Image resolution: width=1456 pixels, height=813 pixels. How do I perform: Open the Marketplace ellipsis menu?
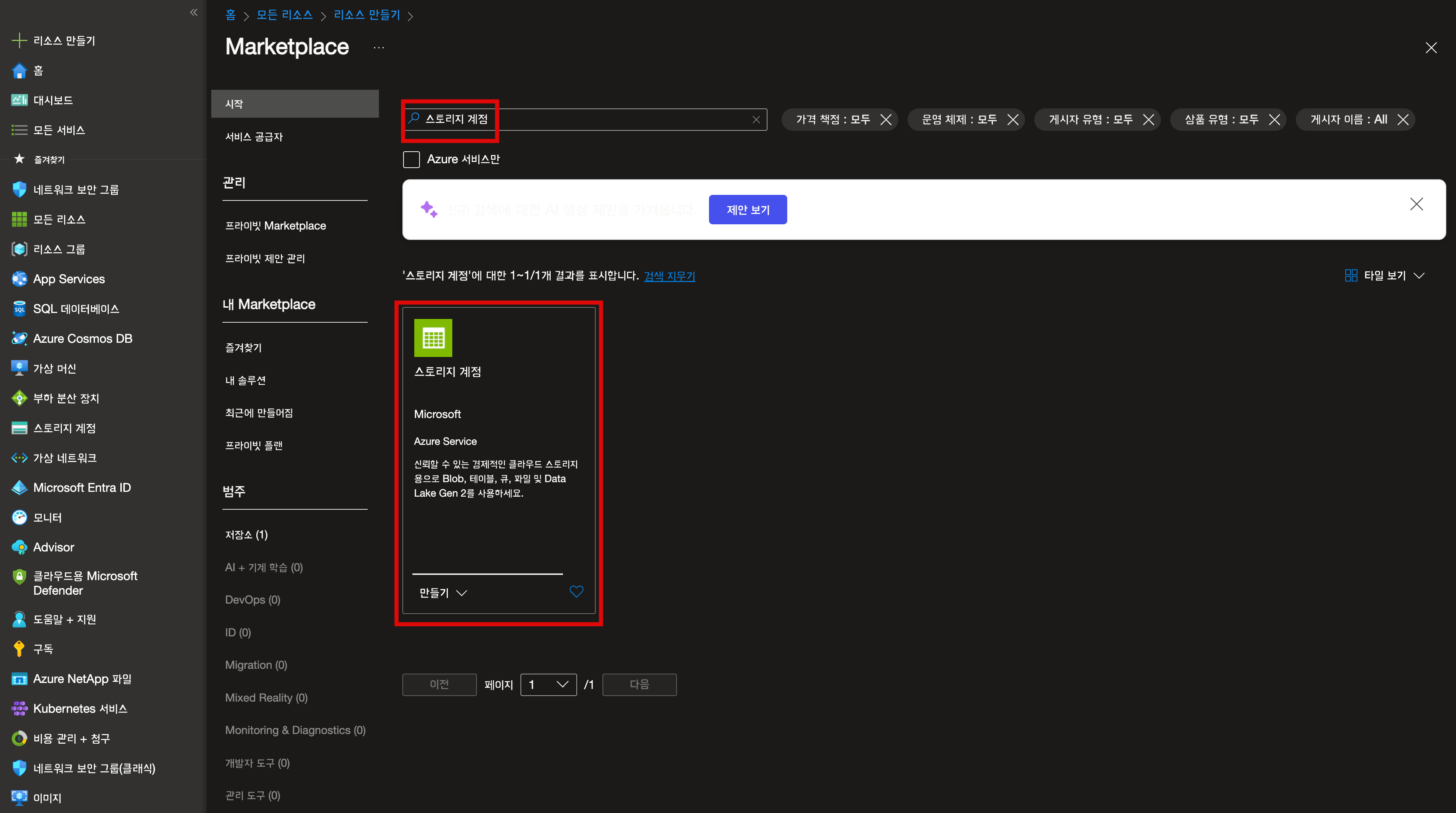click(379, 47)
